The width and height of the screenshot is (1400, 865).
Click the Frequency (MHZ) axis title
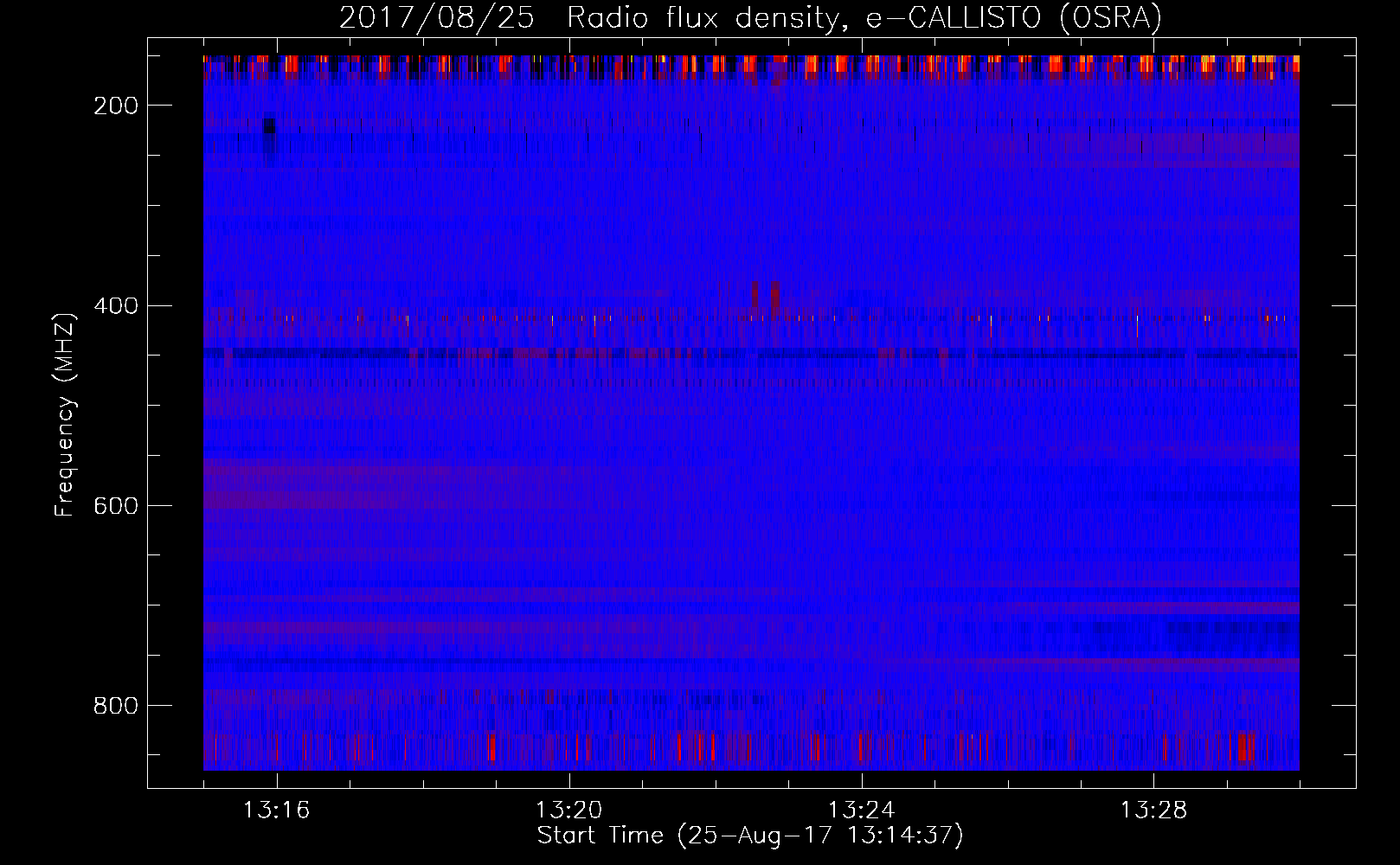click(65, 414)
